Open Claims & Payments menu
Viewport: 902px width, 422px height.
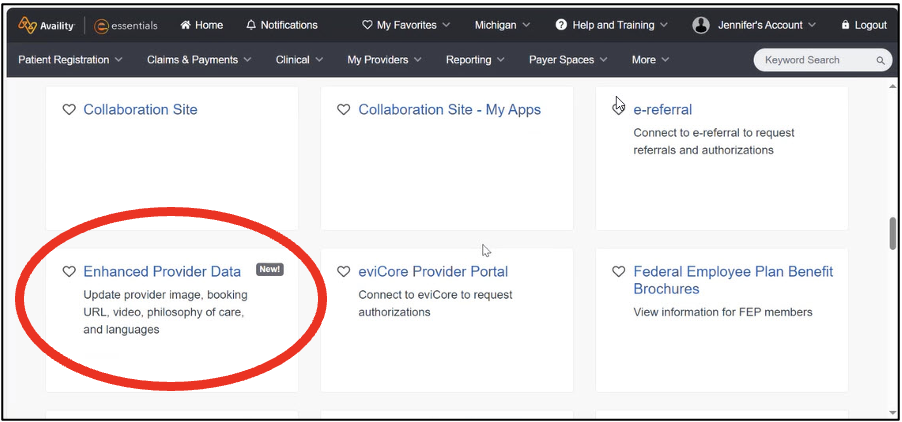pos(199,60)
